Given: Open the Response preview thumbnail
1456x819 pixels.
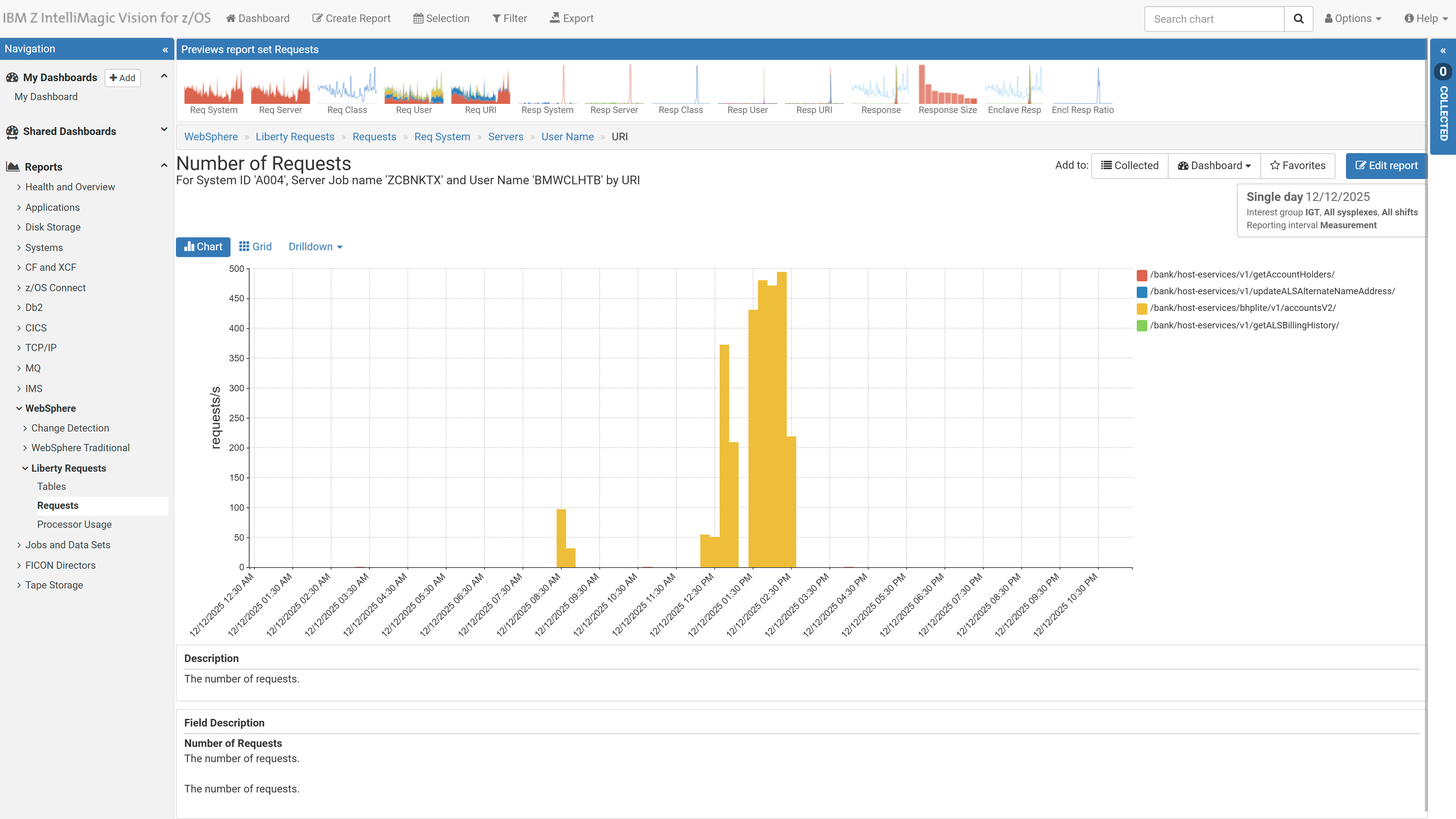Looking at the screenshot, I should (x=880, y=90).
